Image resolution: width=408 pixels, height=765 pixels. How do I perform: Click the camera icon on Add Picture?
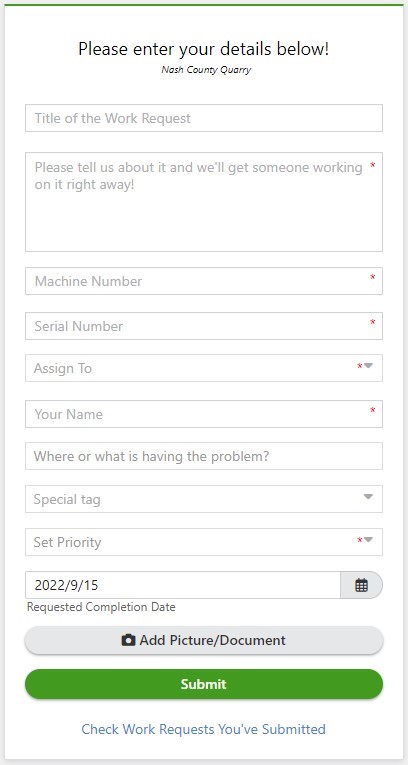click(x=128, y=640)
